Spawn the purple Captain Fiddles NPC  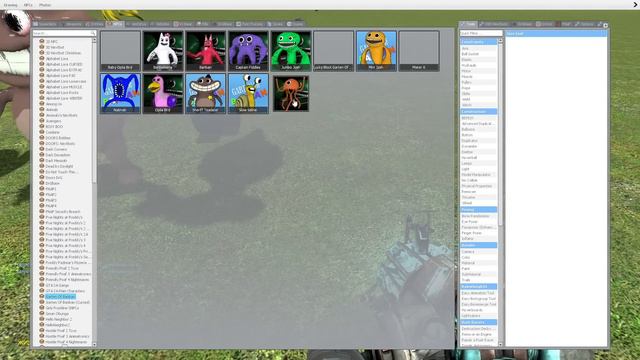(248, 51)
